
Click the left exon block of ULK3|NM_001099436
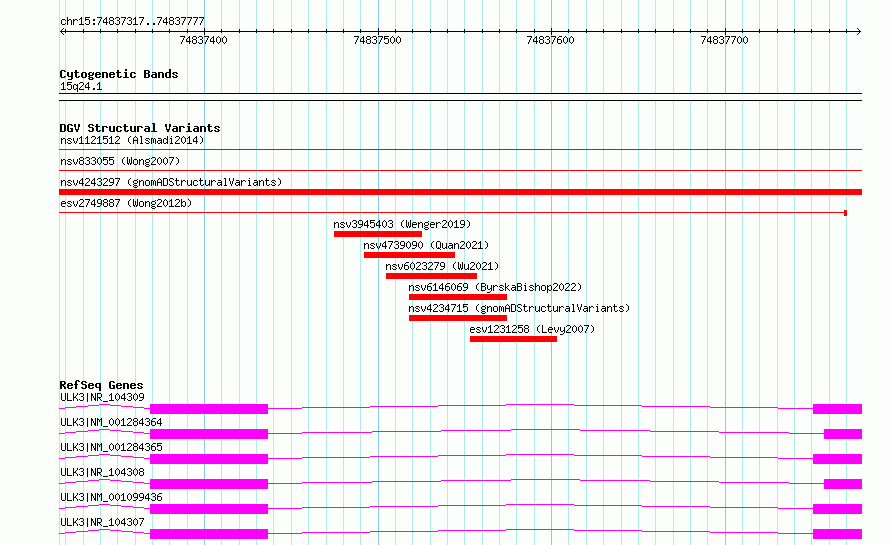(209, 509)
